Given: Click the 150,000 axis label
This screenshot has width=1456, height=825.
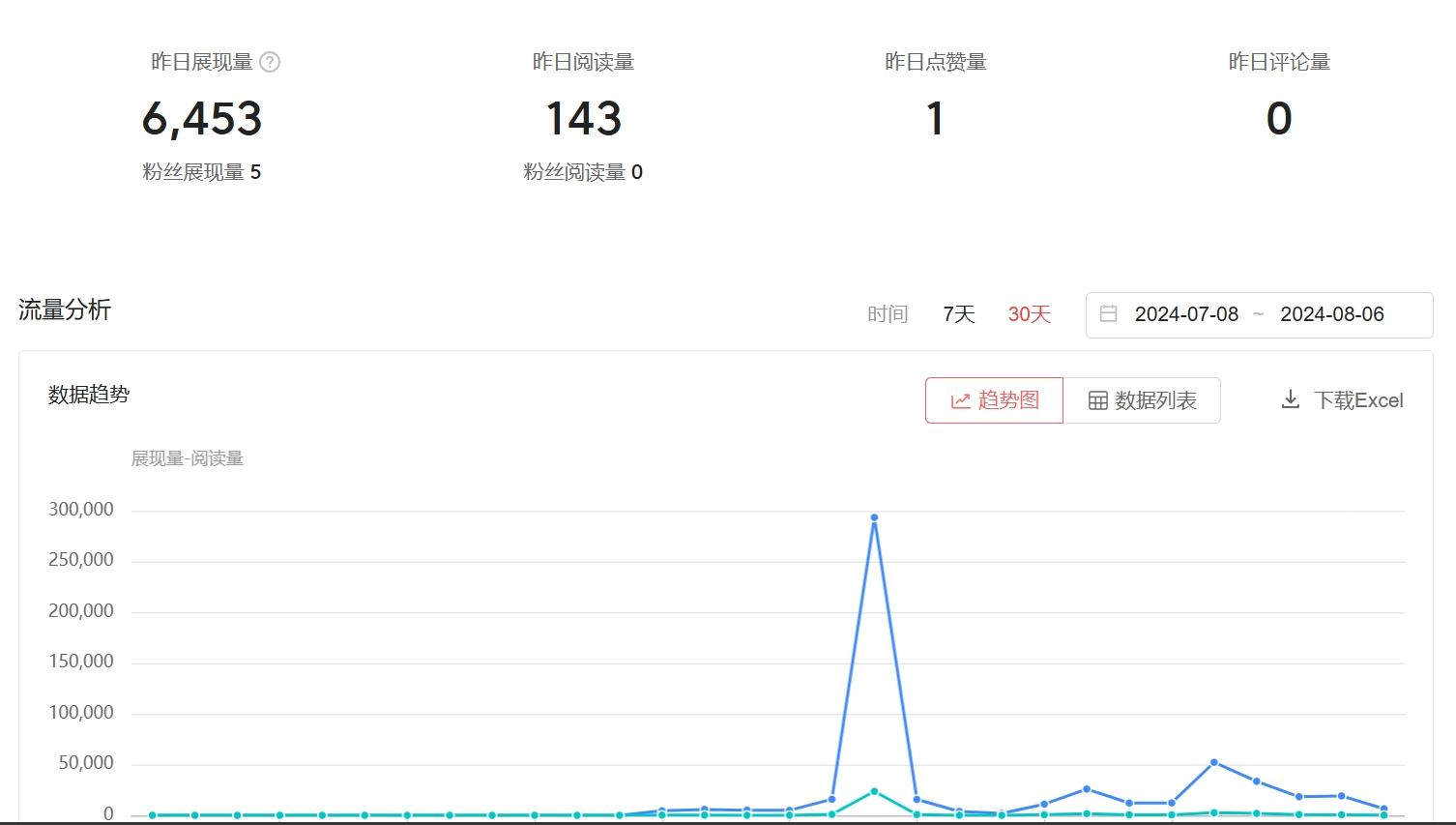Looking at the screenshot, I should [x=81, y=662].
